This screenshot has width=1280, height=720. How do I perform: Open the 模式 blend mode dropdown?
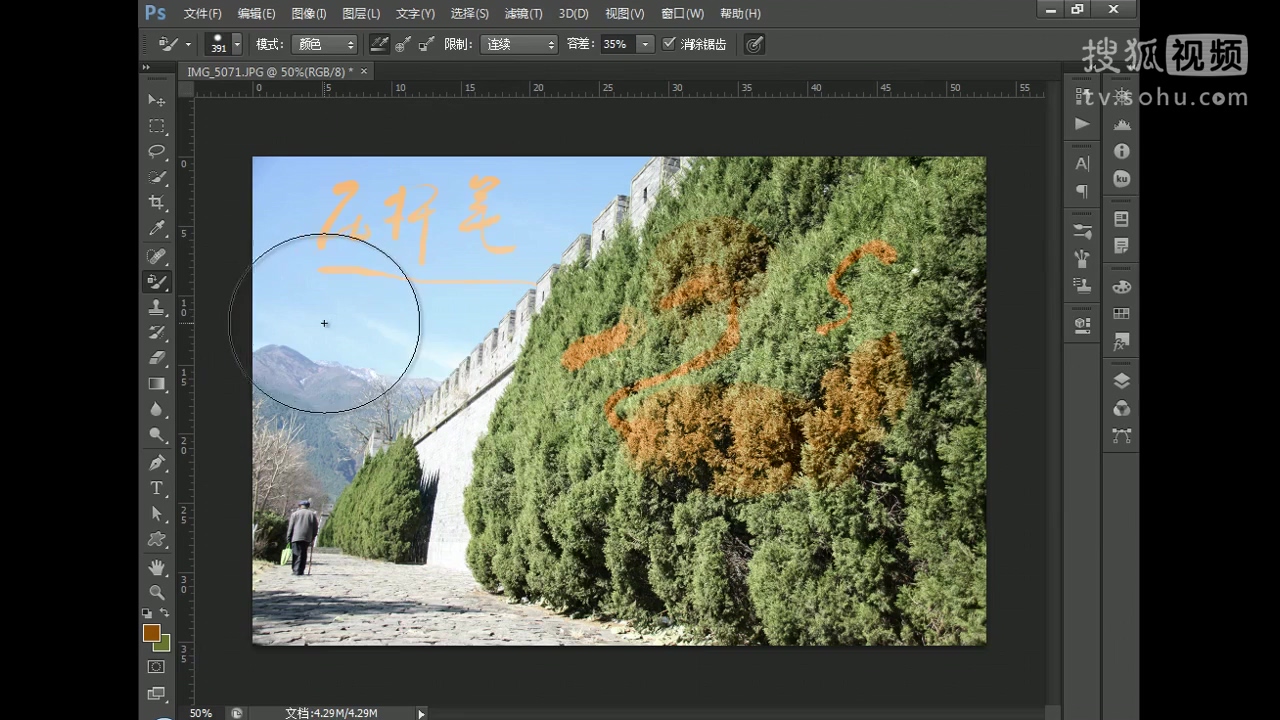(325, 44)
